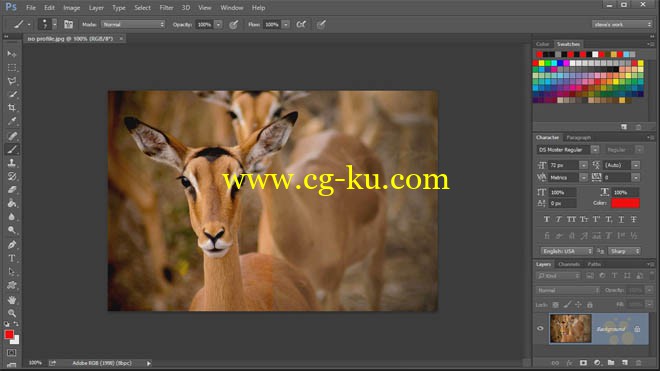Open the File menu

[x=31, y=8]
